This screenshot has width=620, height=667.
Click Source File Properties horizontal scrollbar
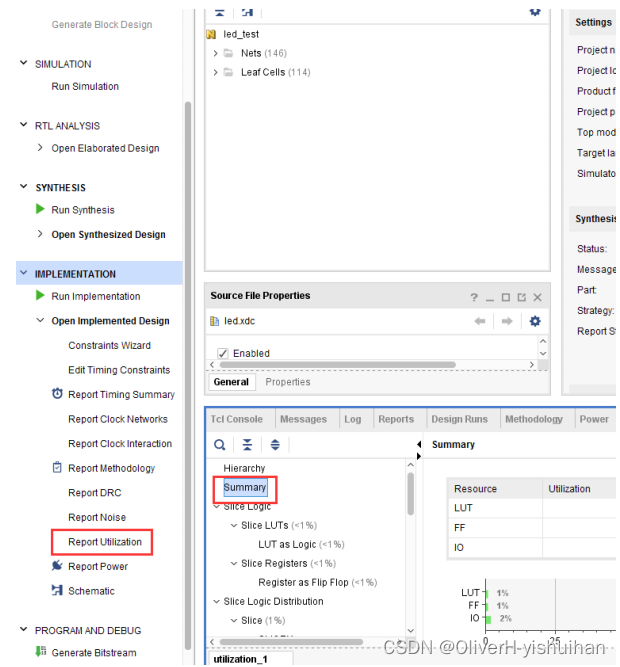click(338, 365)
